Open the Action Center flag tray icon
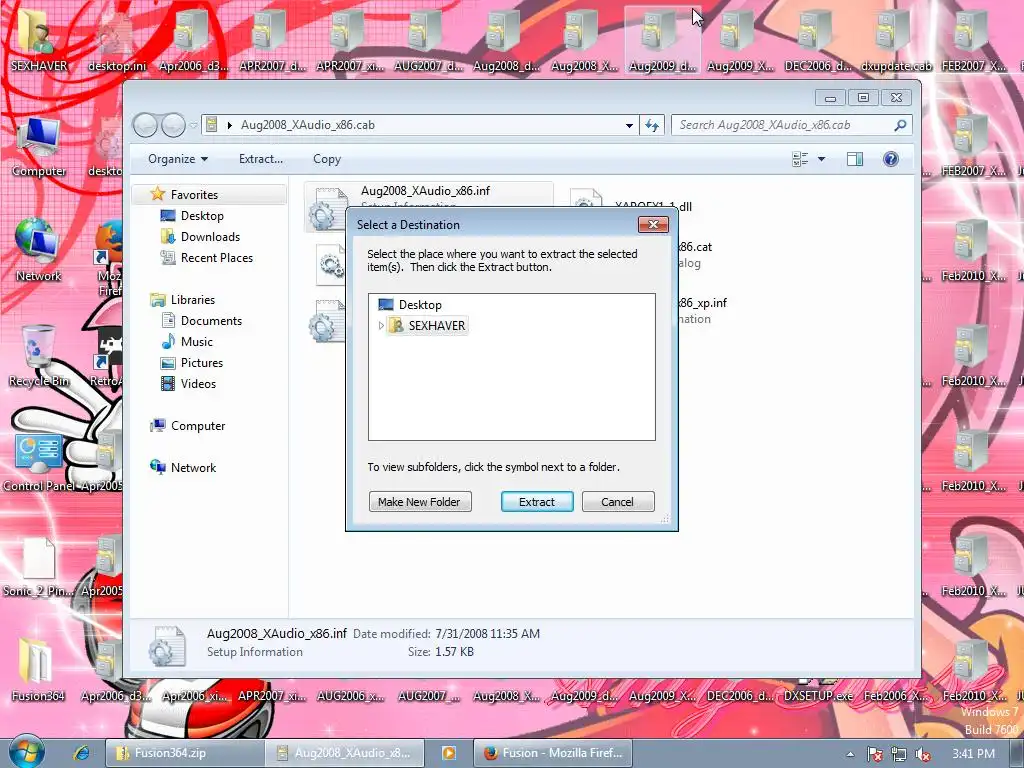1024x768 pixels. pyautogui.click(x=874, y=754)
